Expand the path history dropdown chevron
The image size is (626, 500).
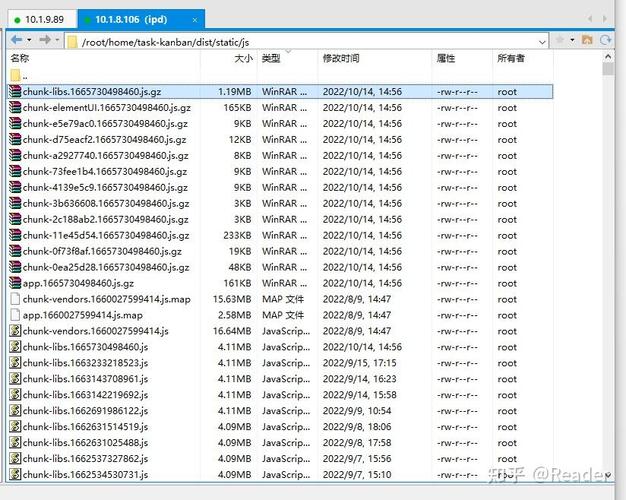pyautogui.click(x=542, y=42)
